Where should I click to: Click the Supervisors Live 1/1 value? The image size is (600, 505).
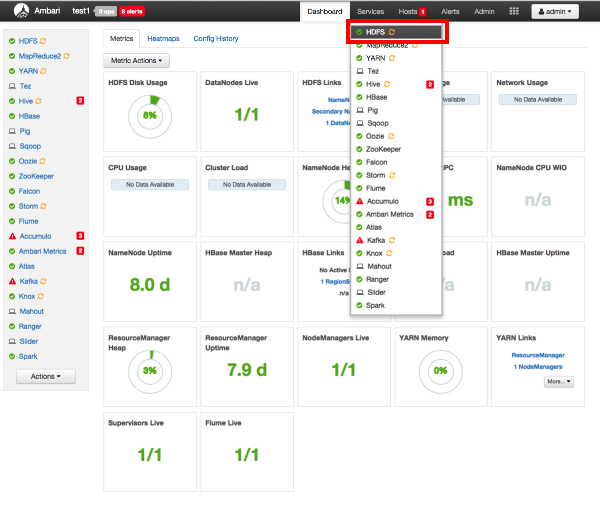coord(150,455)
